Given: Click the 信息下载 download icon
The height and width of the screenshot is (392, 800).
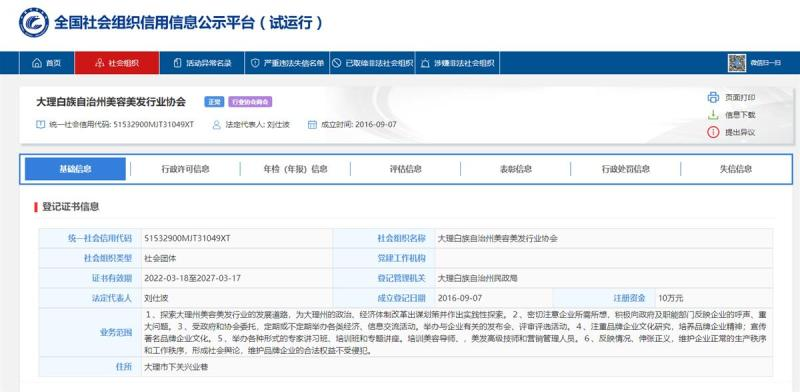Looking at the screenshot, I should [713, 115].
